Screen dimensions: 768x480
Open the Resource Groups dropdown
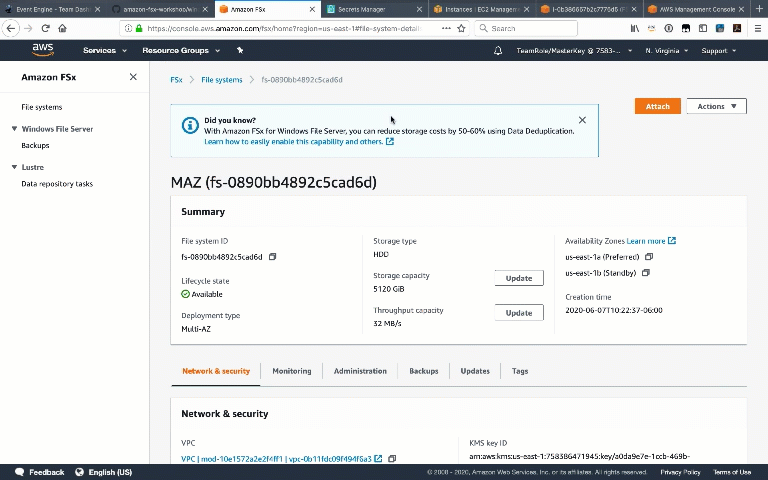tap(181, 50)
